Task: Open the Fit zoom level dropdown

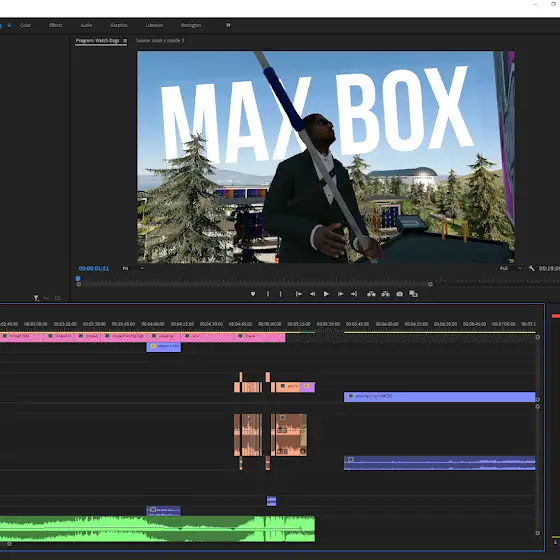Action: point(133,268)
